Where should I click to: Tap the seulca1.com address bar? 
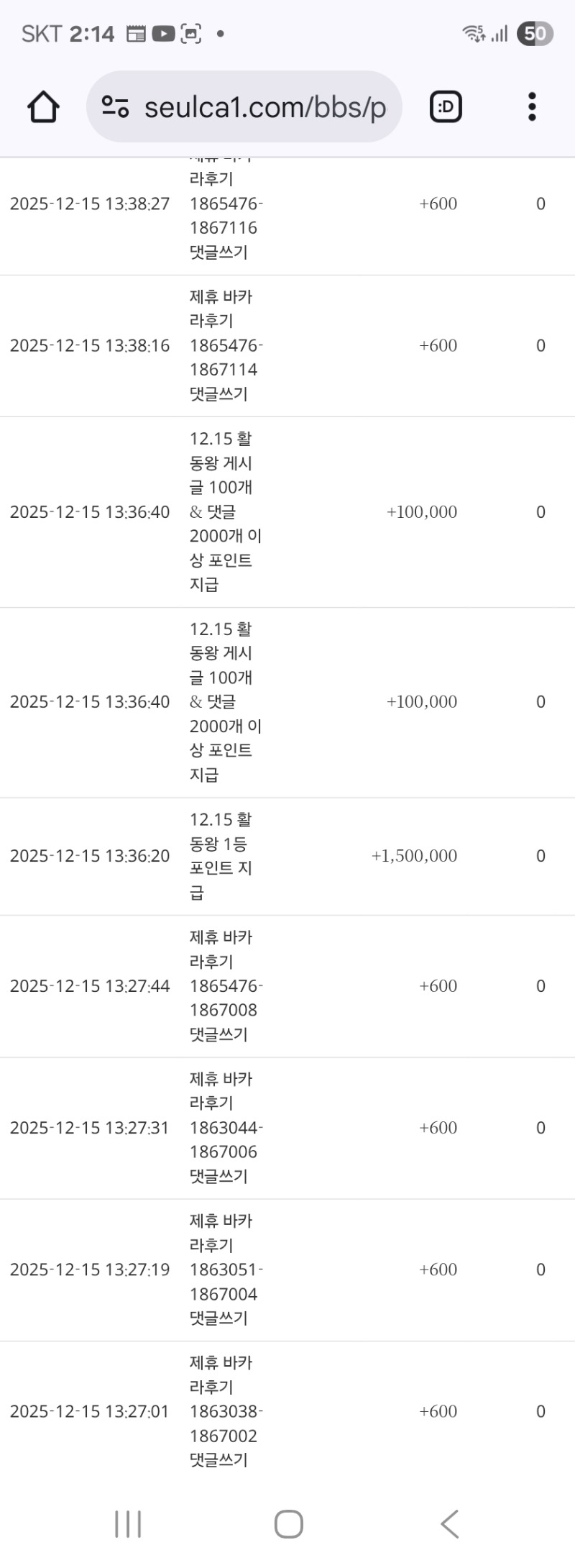264,107
